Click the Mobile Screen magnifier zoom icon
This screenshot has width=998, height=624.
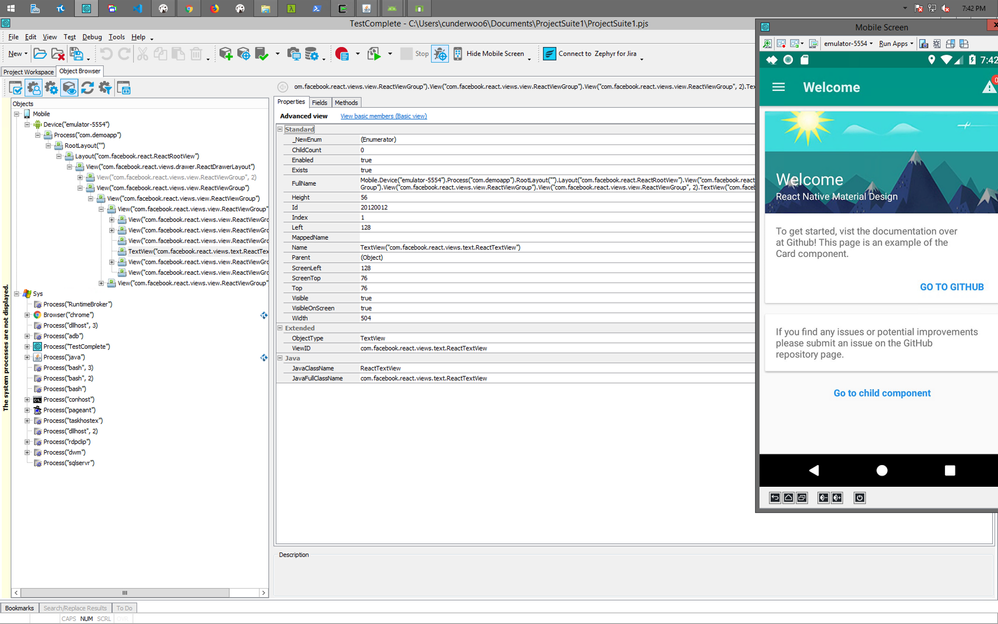point(768,43)
